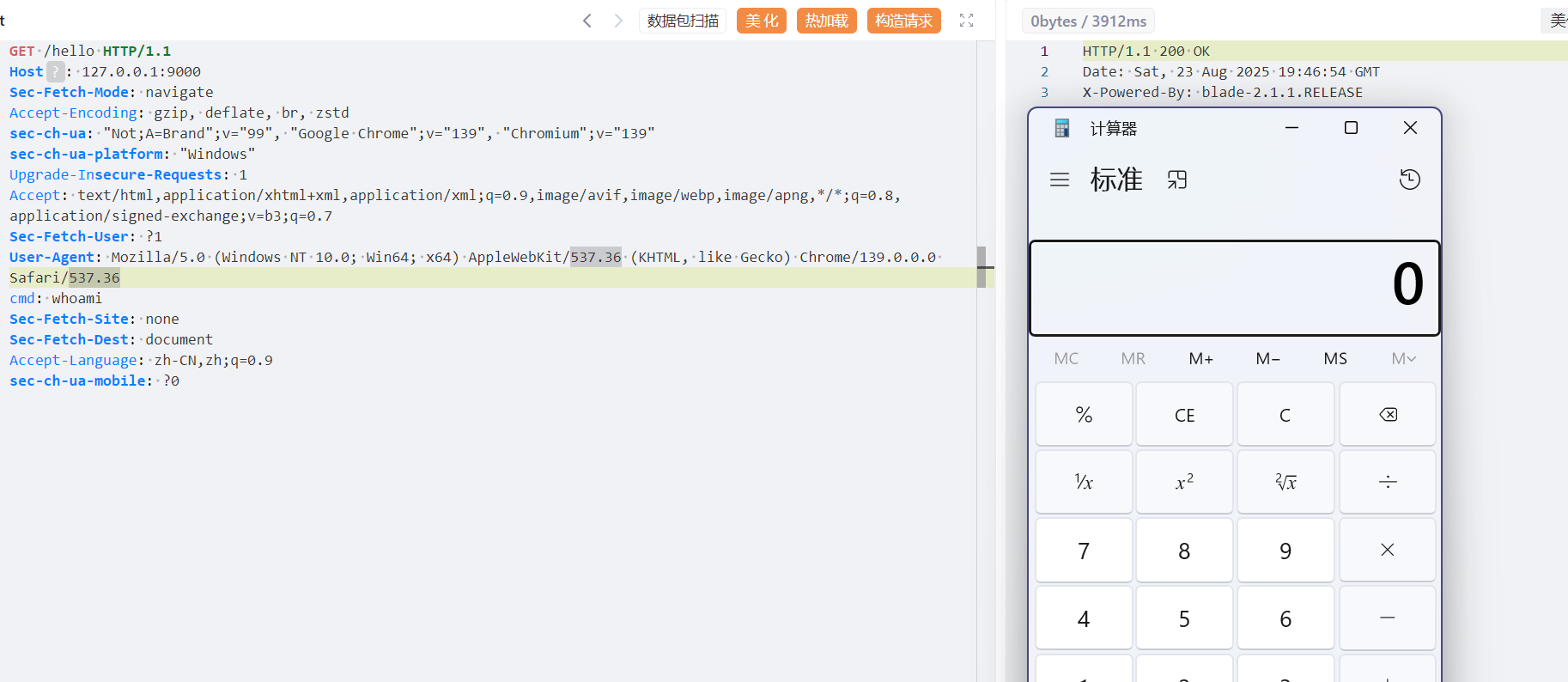This screenshot has height=682, width=1568.
Task: Click the calculator MC memory clear key
Action: click(x=1067, y=358)
